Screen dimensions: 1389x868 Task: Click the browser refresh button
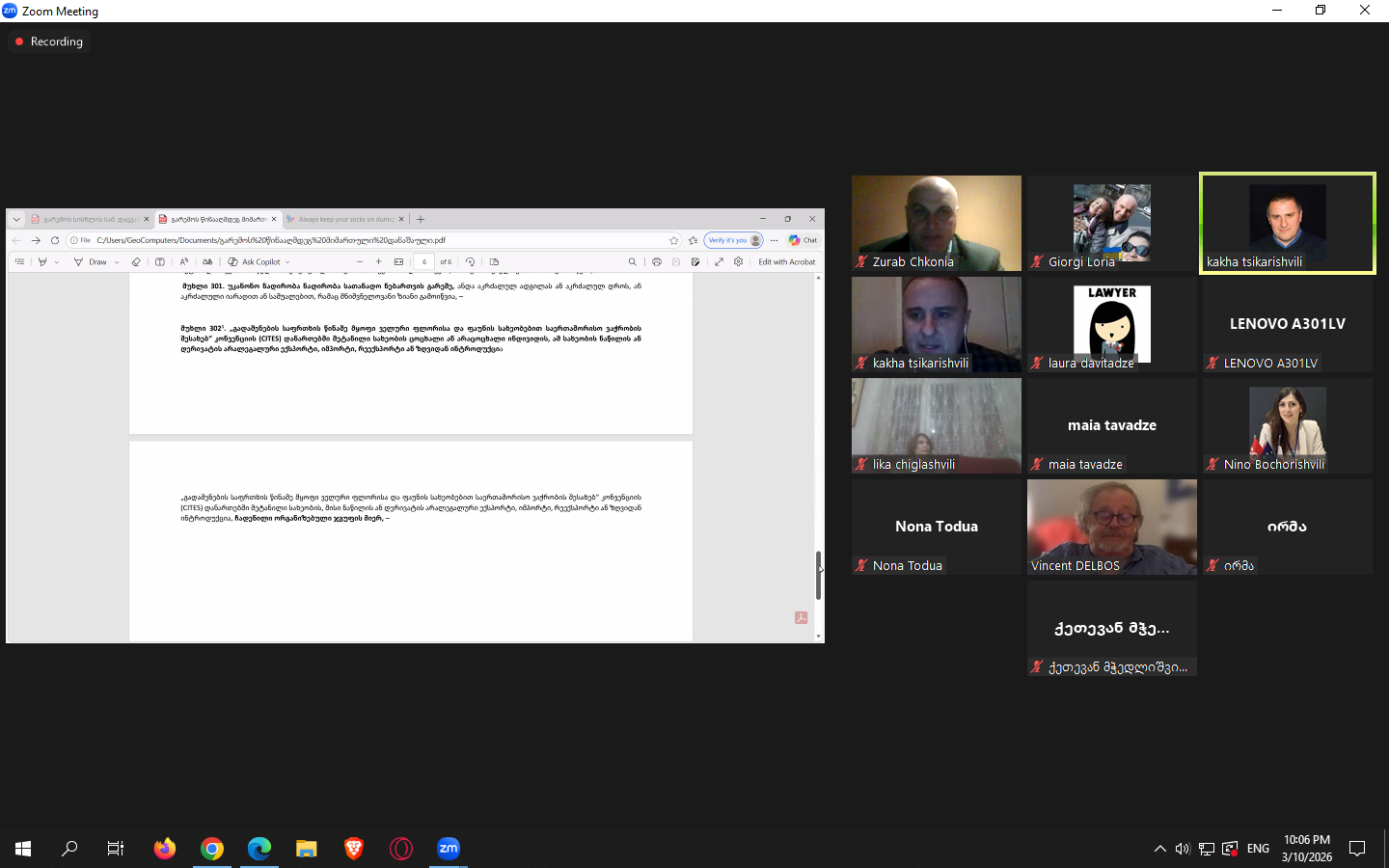pos(55,240)
